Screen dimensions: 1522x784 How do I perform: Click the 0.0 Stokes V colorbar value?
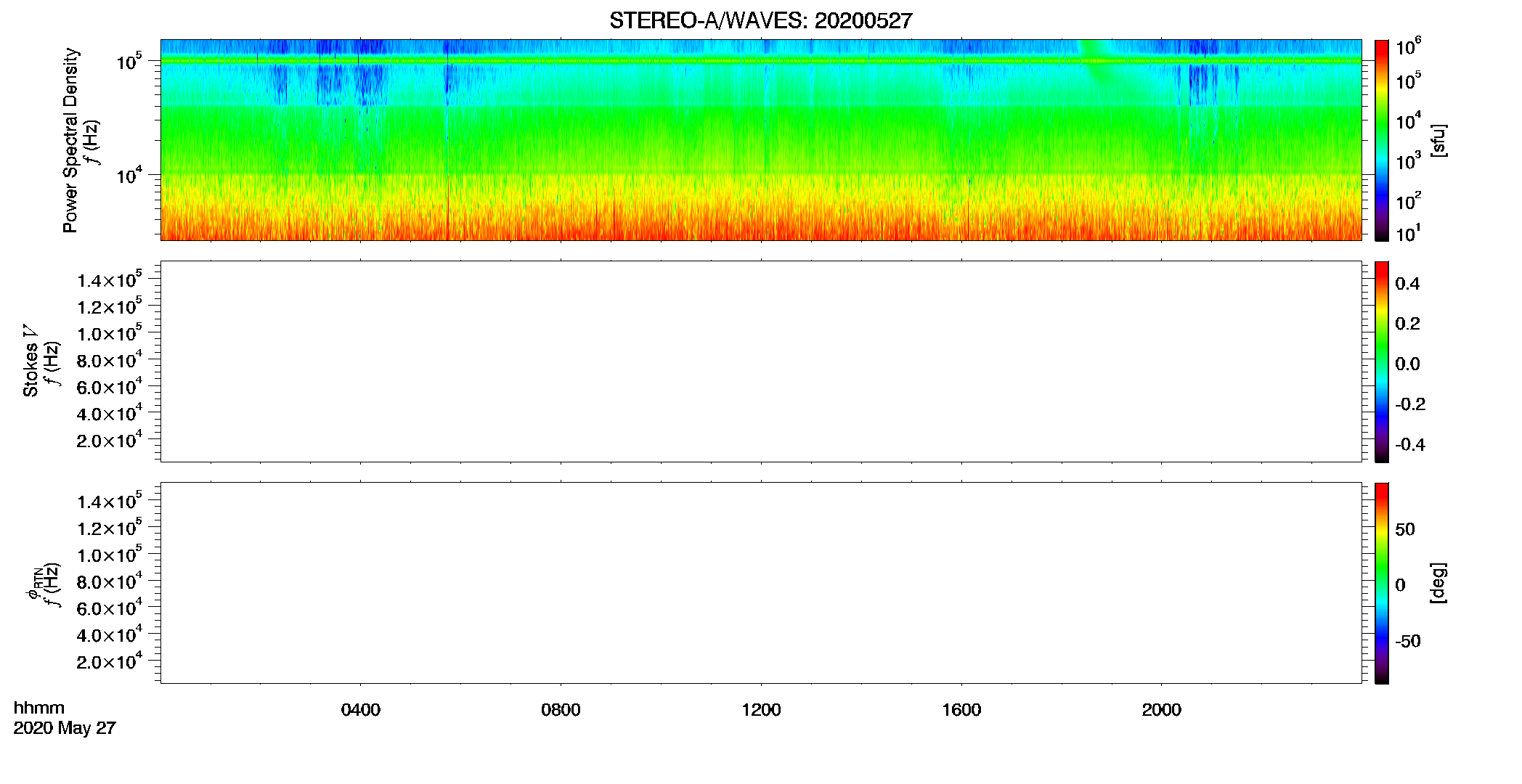[x=1407, y=364]
